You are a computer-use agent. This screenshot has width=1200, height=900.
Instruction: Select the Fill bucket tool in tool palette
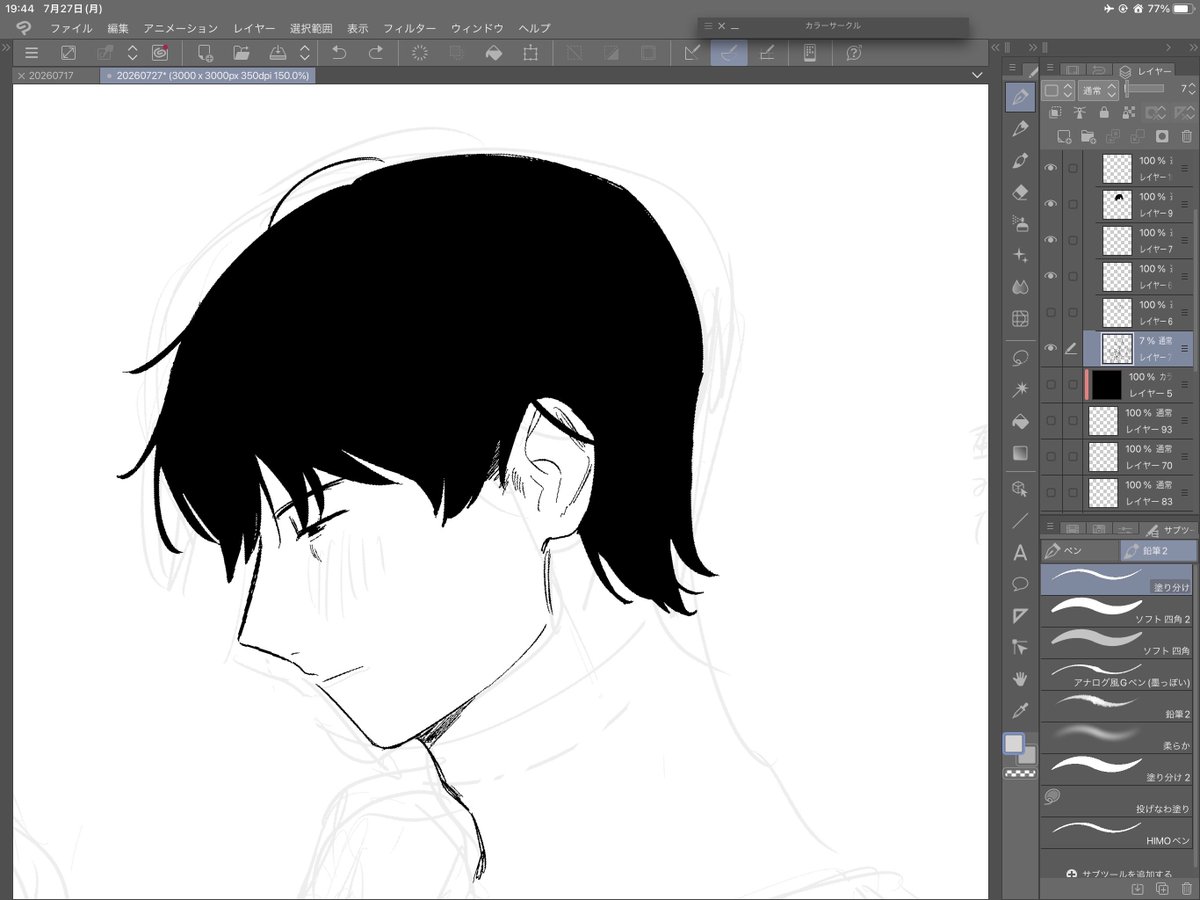tap(1020, 421)
